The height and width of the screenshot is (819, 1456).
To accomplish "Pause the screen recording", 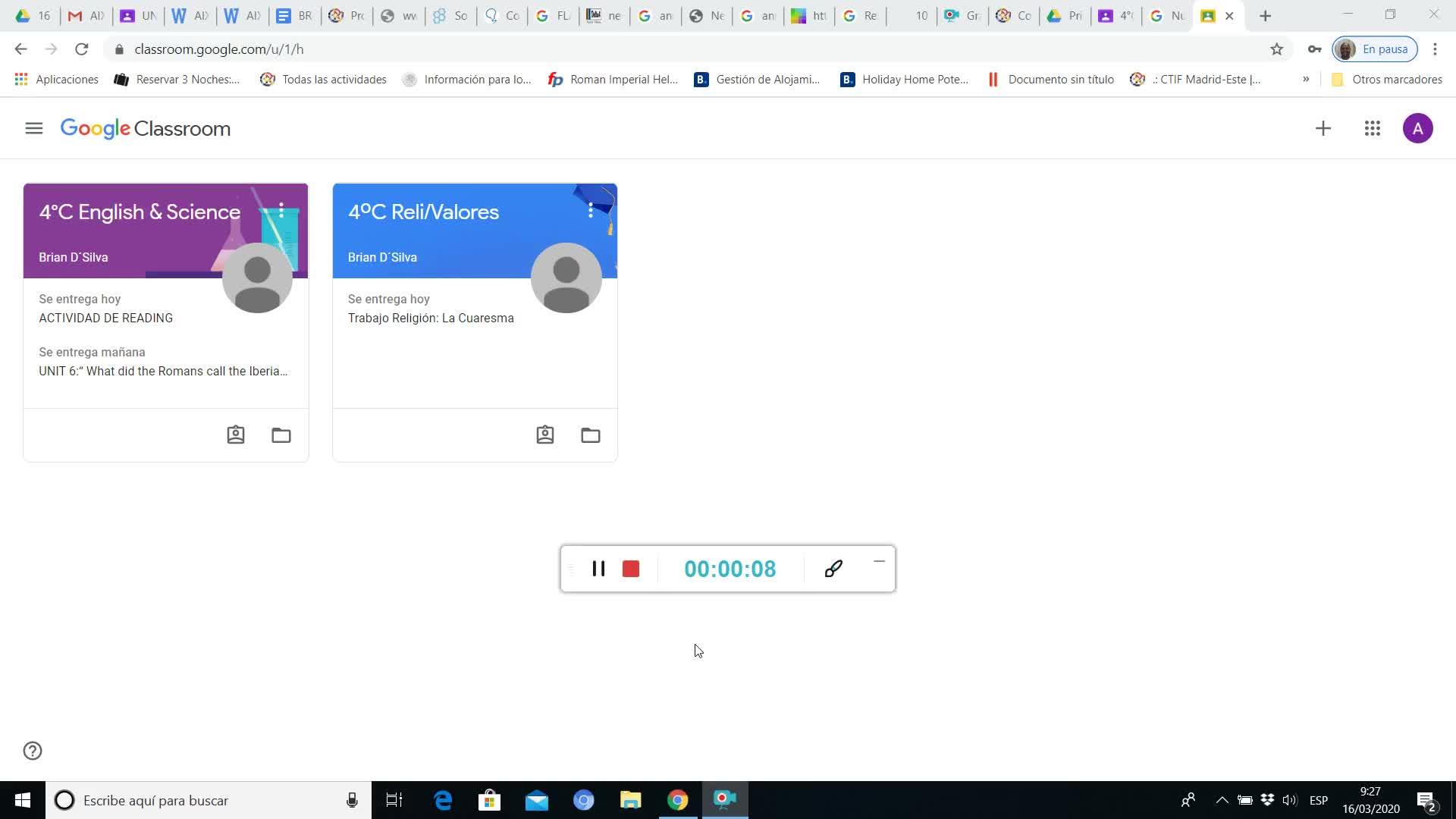I will tap(598, 569).
